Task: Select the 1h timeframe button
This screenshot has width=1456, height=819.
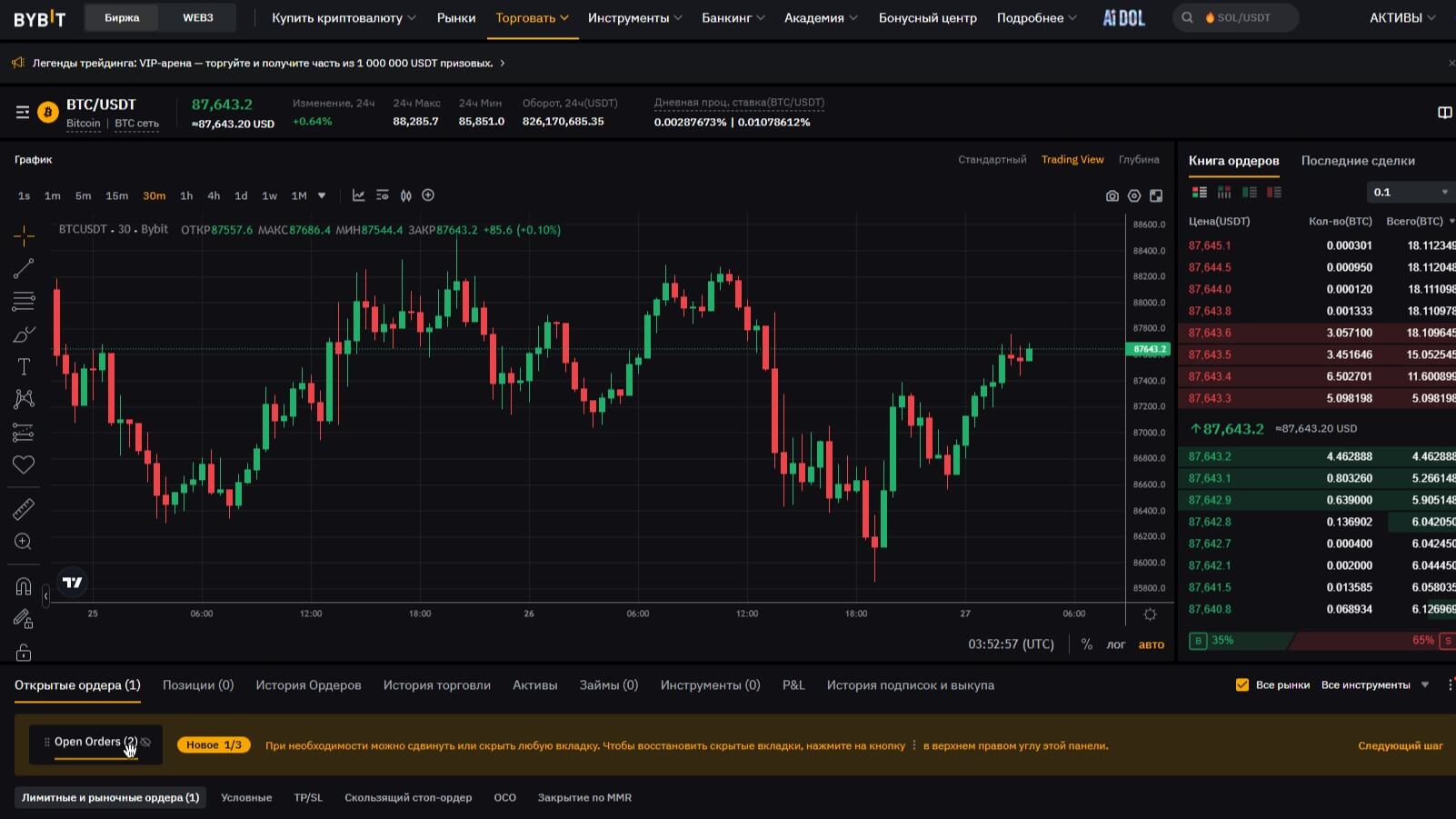Action: coord(186,196)
